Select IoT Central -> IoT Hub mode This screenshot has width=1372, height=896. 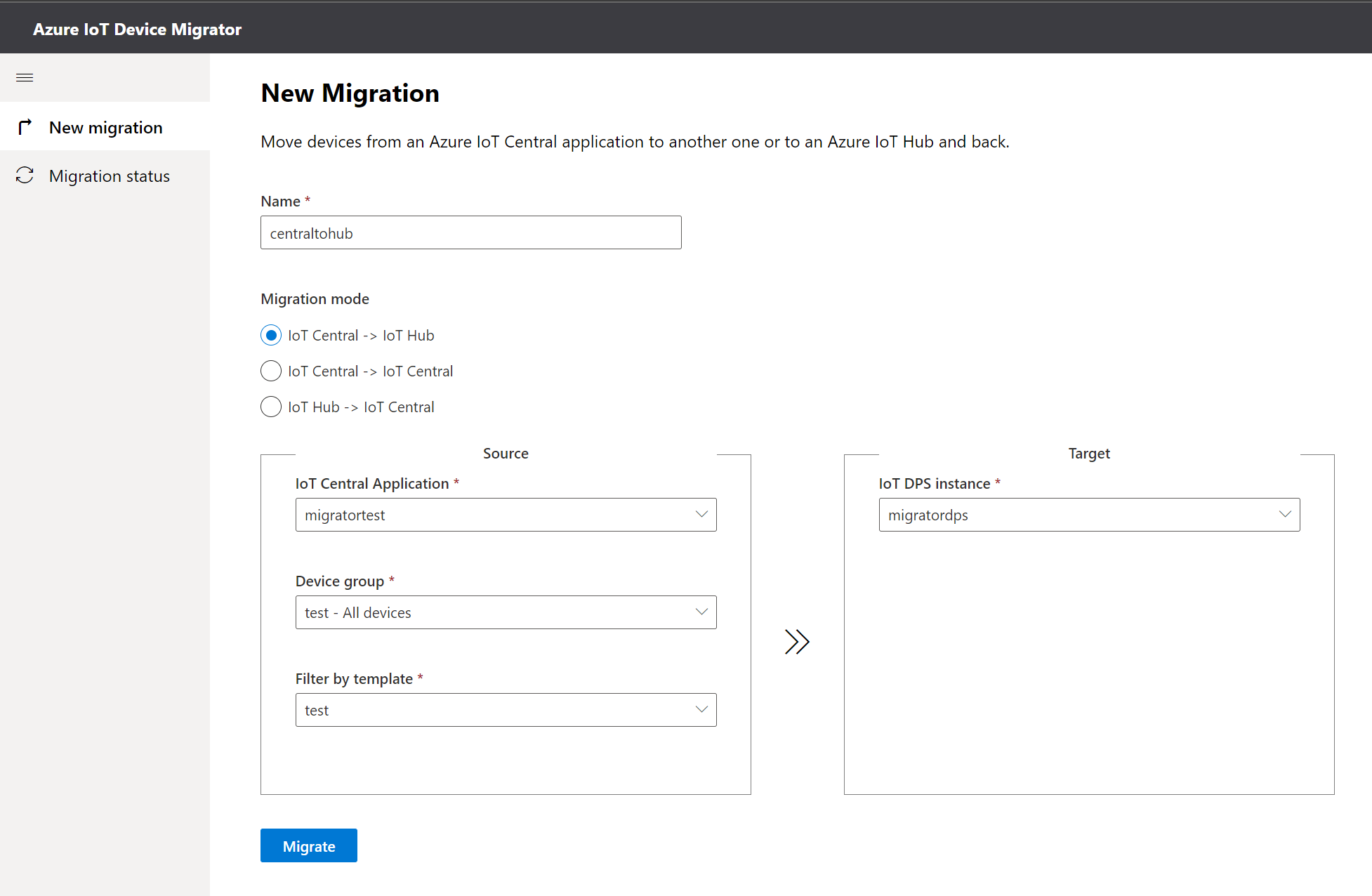pos(271,335)
